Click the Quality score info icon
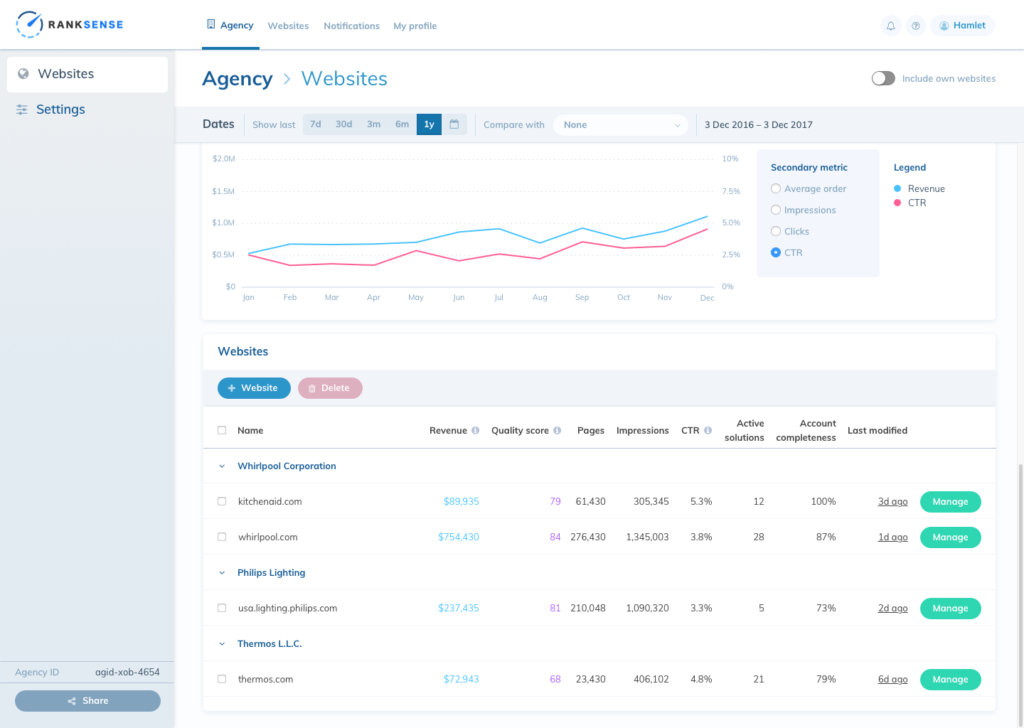 557,430
